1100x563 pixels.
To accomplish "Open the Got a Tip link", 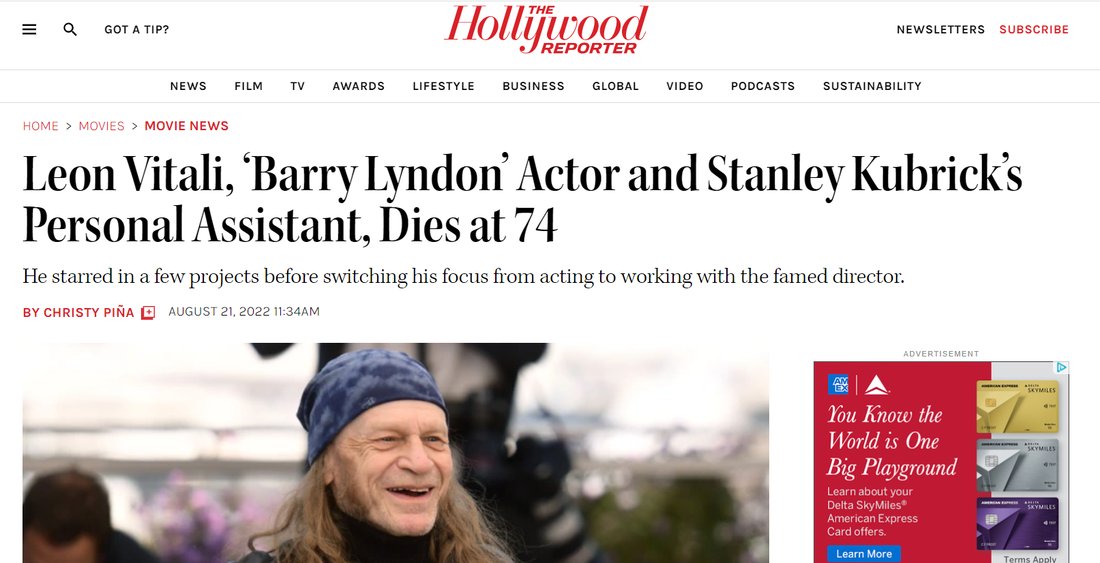I will point(137,29).
